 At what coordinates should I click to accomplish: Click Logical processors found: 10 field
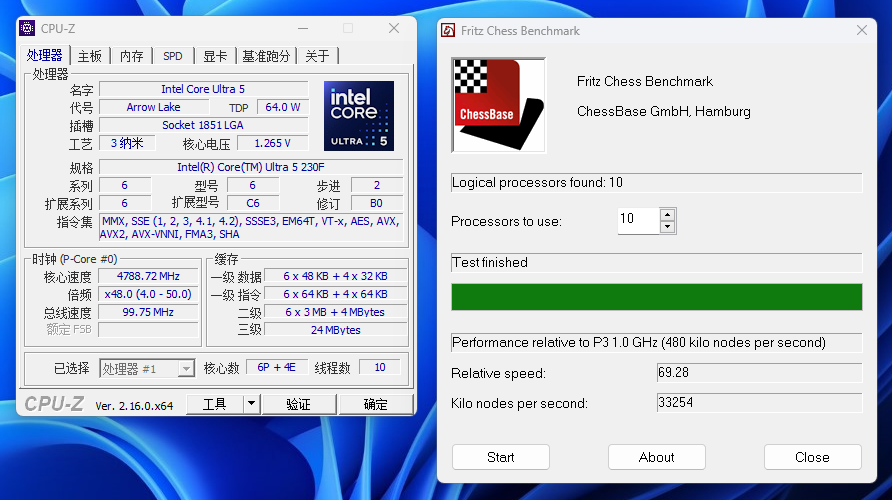[x=656, y=183]
